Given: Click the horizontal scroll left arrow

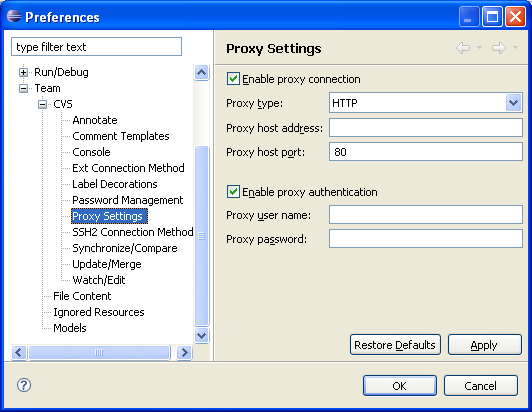Looking at the screenshot, I should point(19,353).
